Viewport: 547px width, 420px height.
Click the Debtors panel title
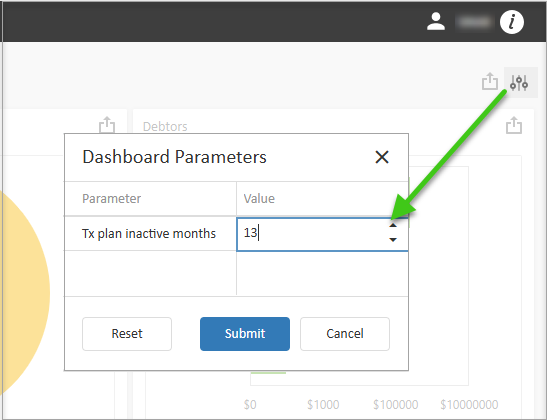165,126
